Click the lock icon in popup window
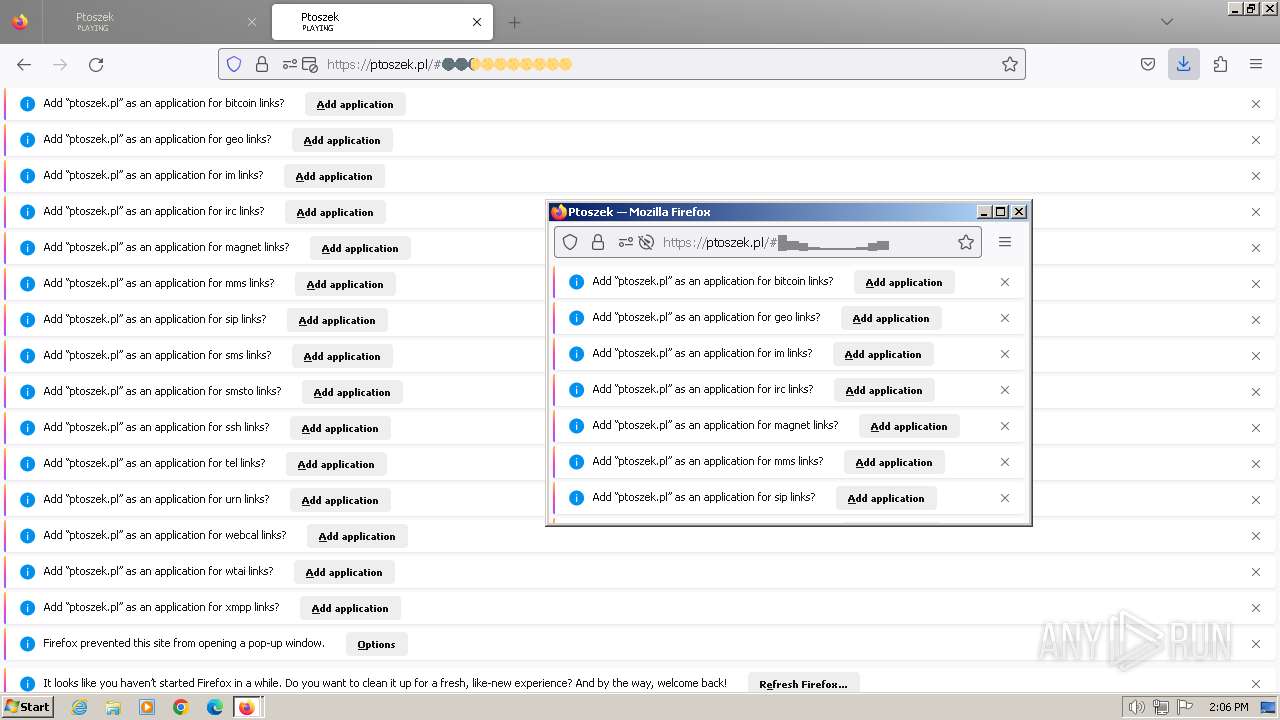 point(598,242)
